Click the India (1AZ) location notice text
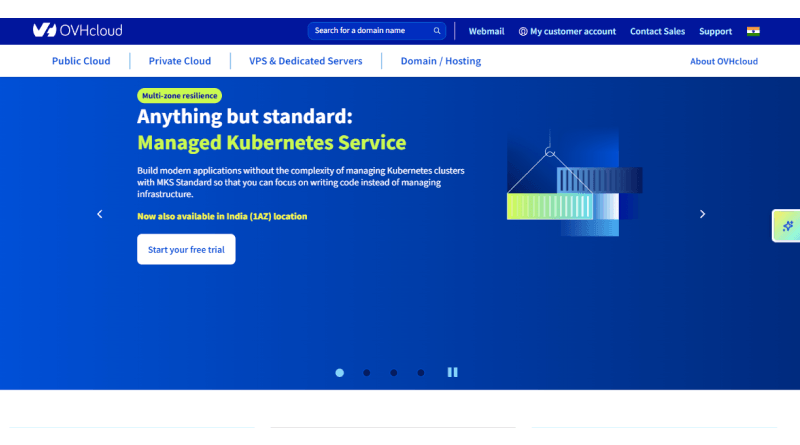This screenshot has height=445, width=800. point(222,216)
